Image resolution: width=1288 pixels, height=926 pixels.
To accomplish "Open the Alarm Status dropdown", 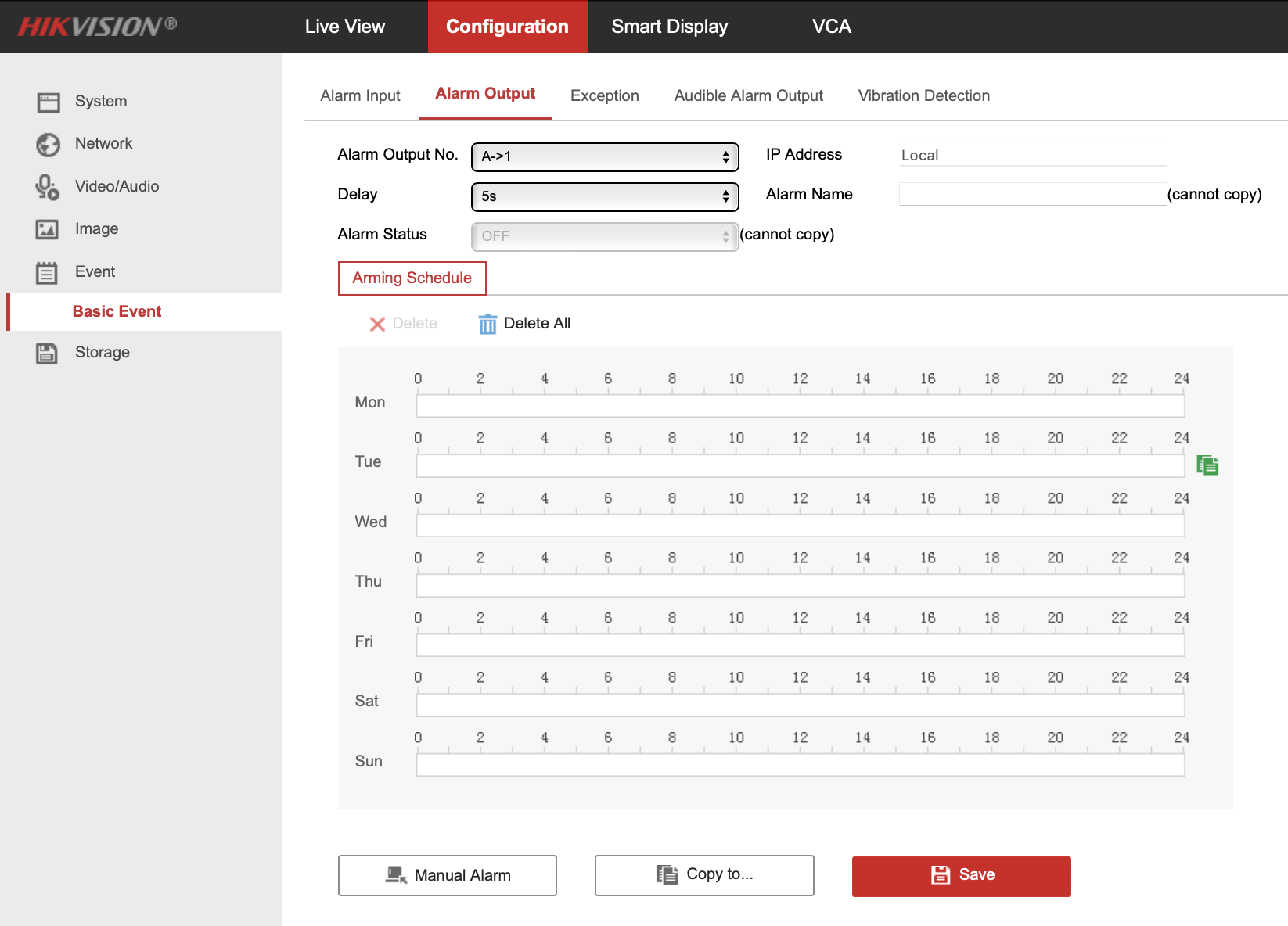I will (x=604, y=236).
